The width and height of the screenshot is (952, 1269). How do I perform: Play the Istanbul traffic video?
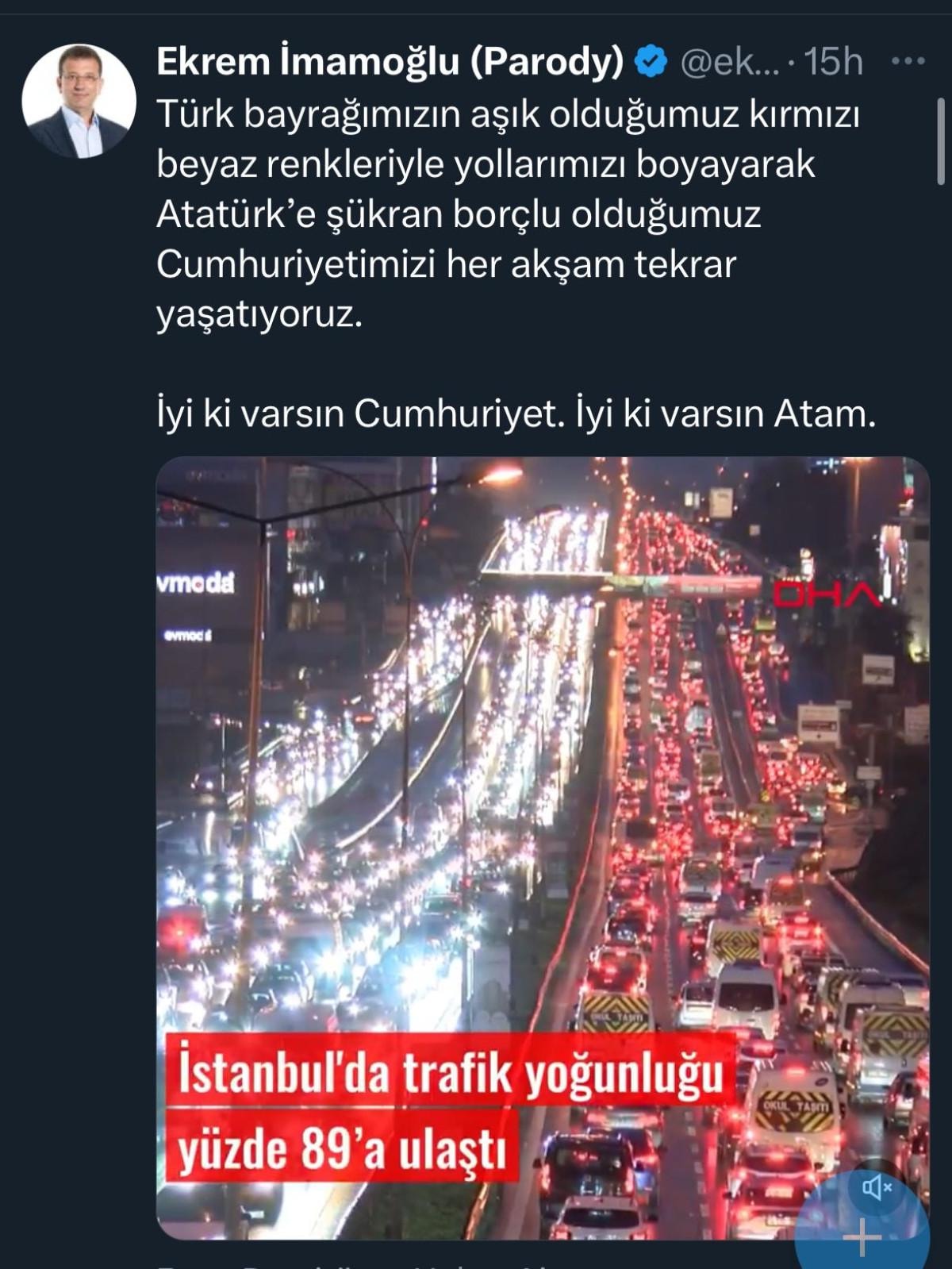[543, 848]
